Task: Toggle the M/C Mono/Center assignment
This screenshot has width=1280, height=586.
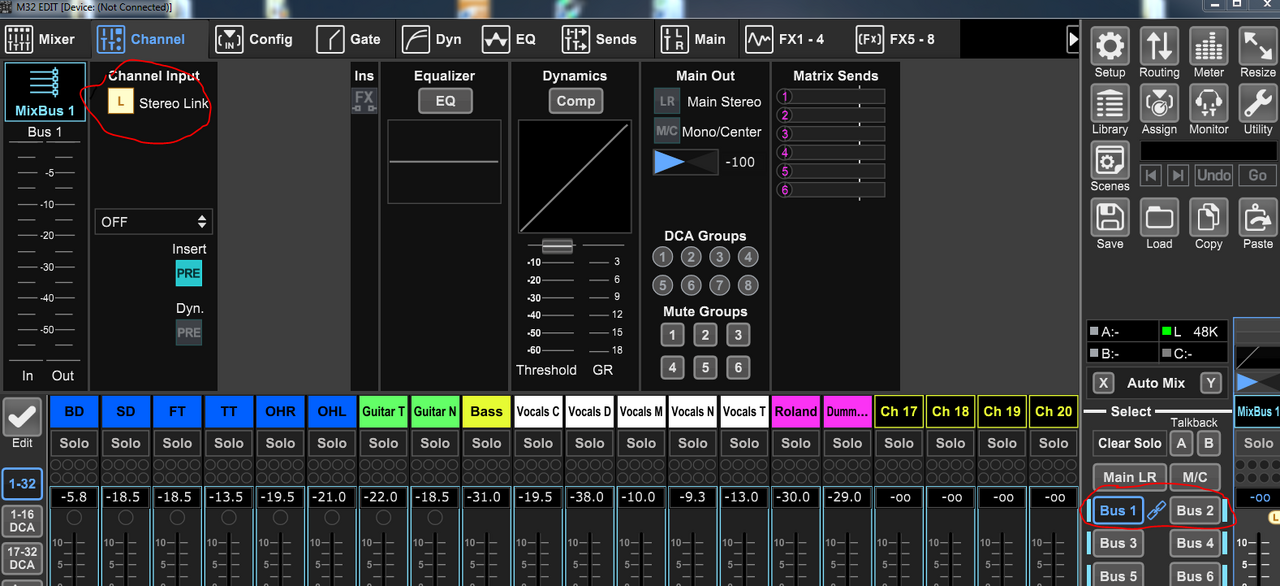Action: click(667, 131)
